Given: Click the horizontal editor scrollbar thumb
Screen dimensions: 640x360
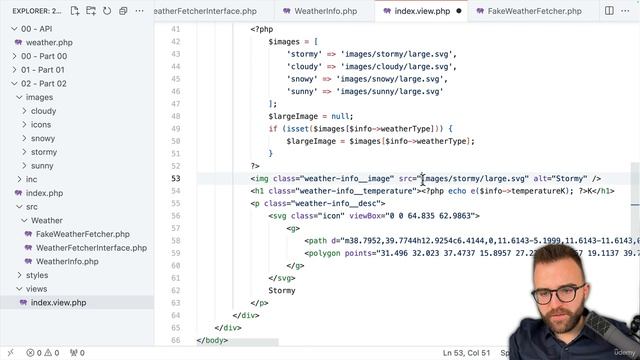Looking at the screenshot, I should click(x=238, y=342).
